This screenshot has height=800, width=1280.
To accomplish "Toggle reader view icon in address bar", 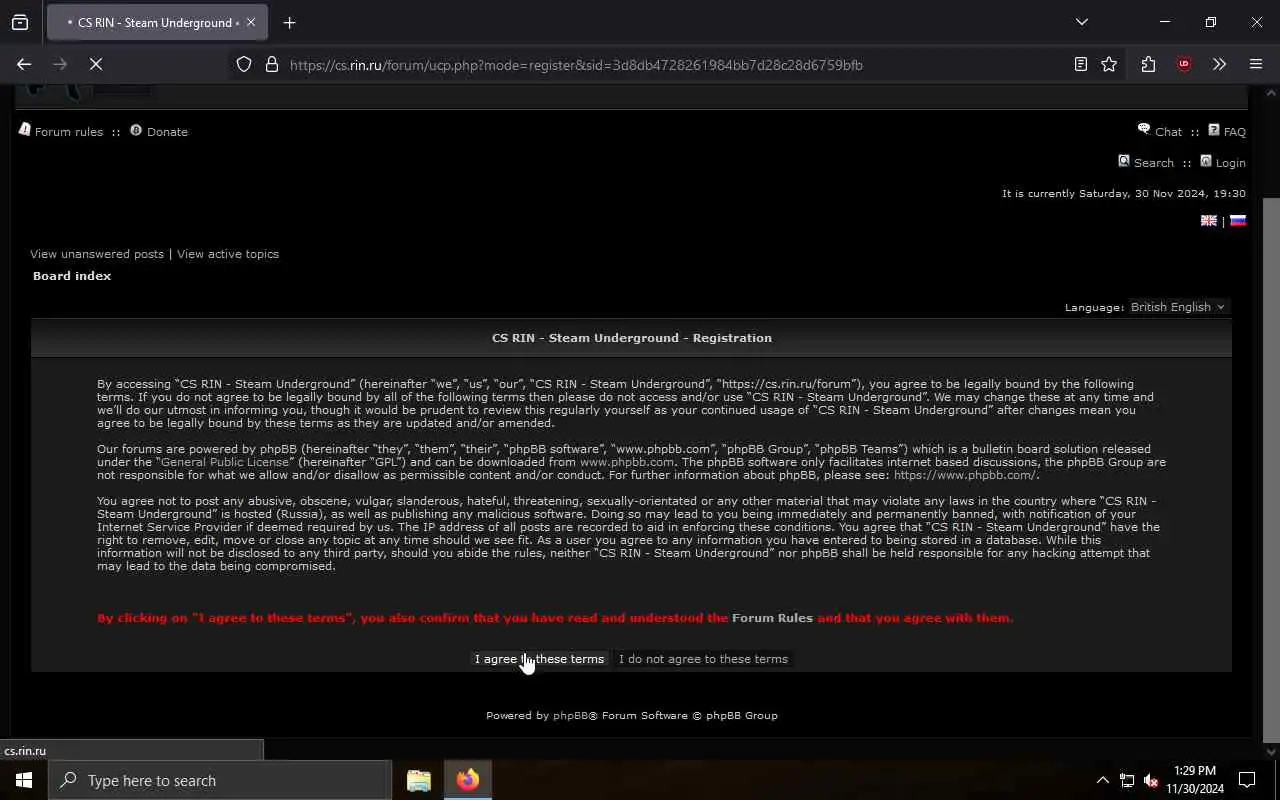I will [1081, 64].
